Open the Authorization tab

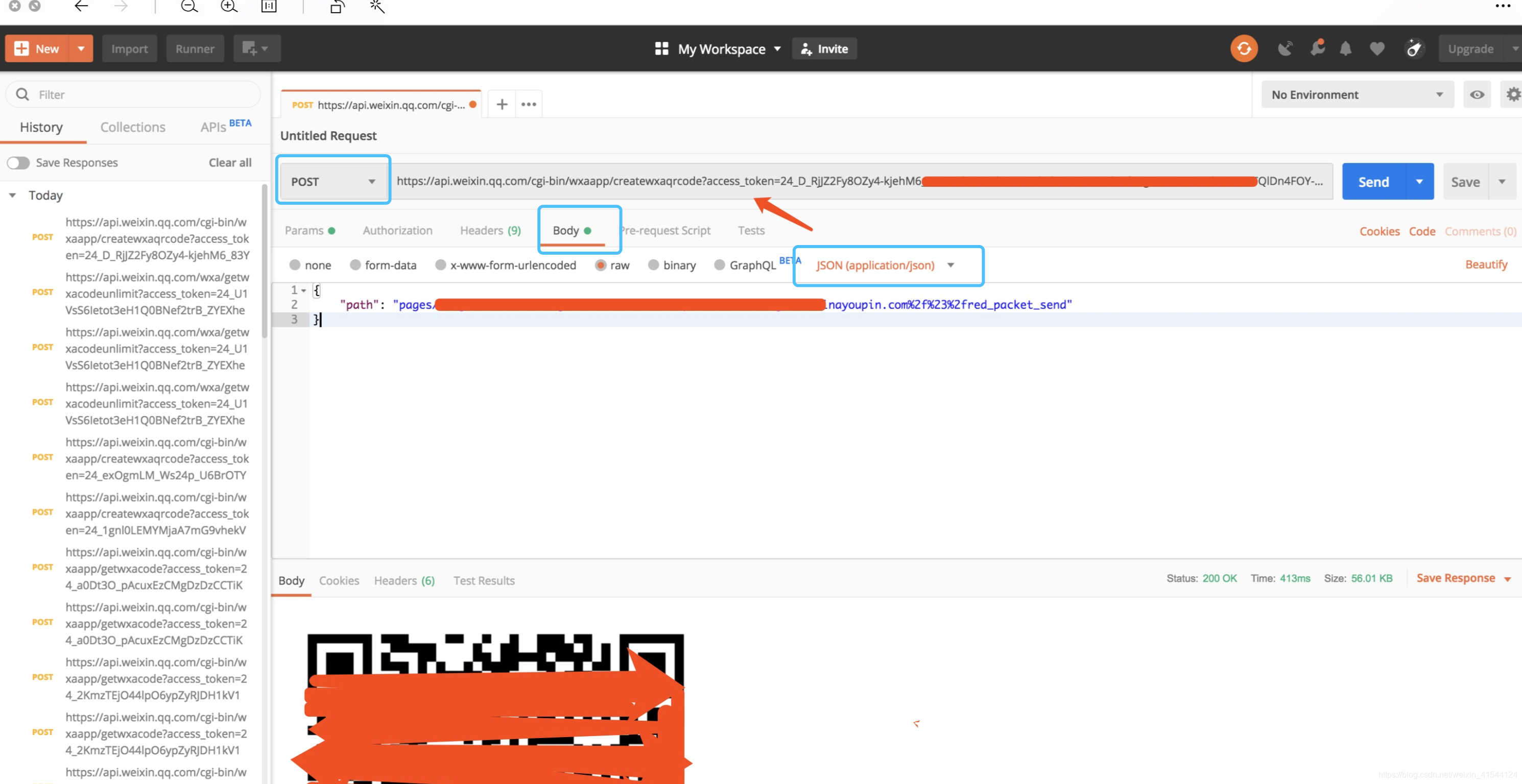[397, 230]
